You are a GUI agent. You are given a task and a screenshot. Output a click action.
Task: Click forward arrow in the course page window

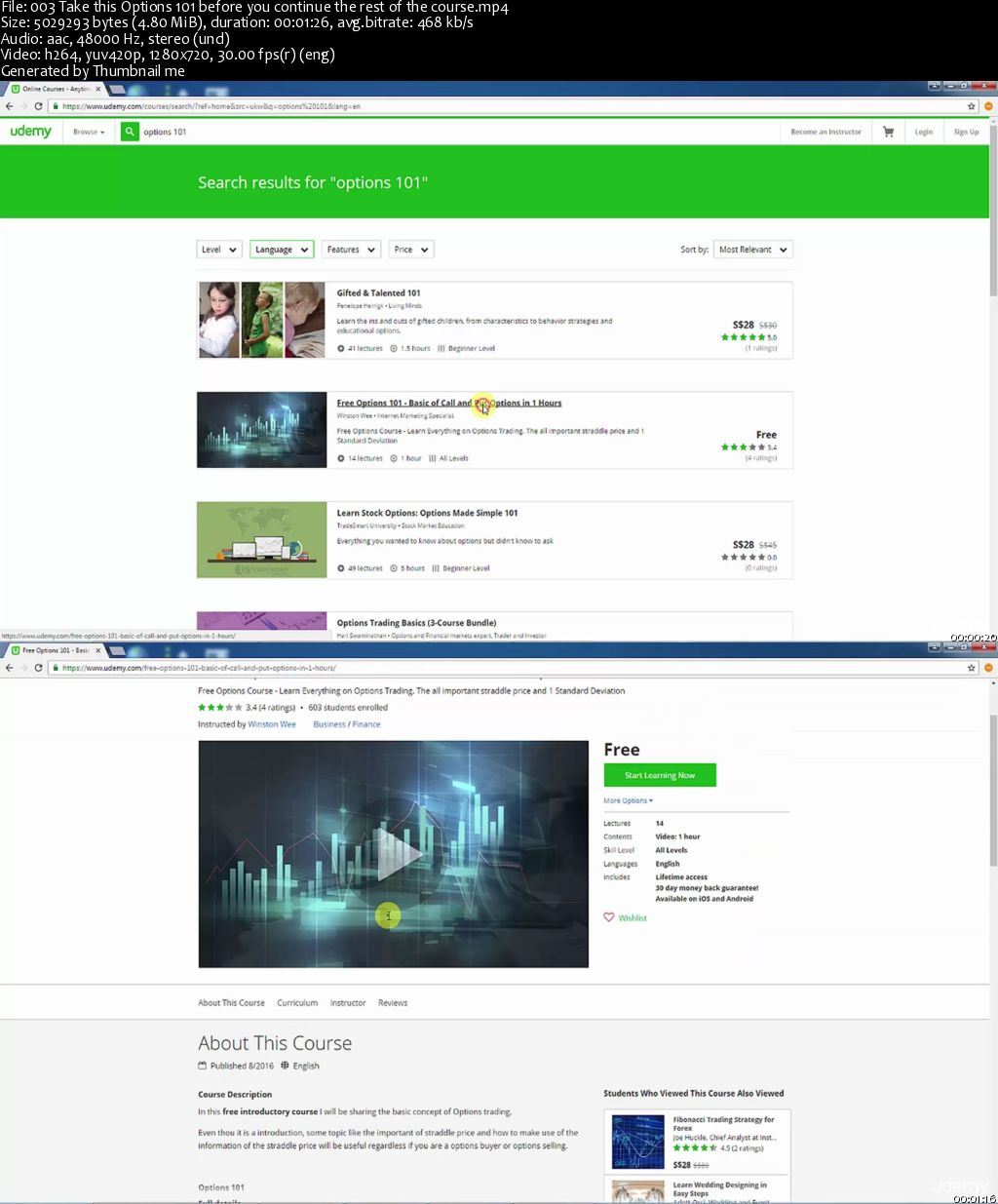[23, 668]
